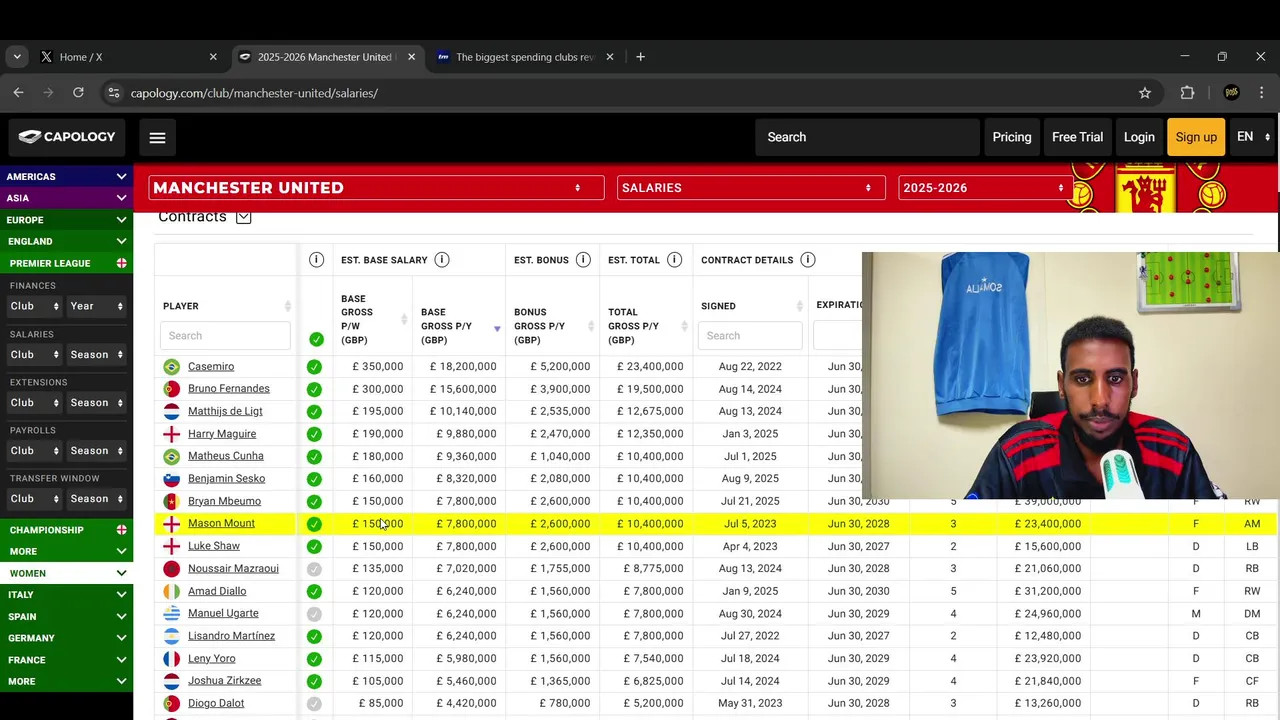
Task: Open Bruno Fernandes player link
Action: click(228, 389)
